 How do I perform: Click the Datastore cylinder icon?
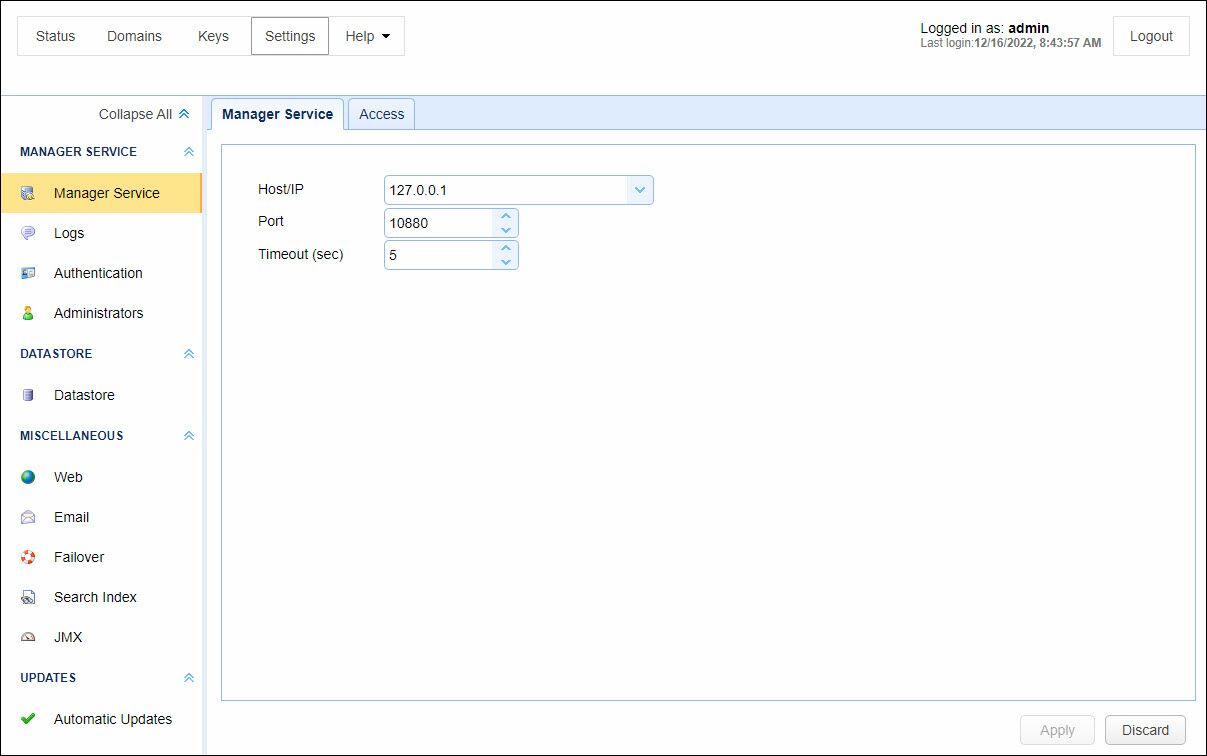point(28,395)
